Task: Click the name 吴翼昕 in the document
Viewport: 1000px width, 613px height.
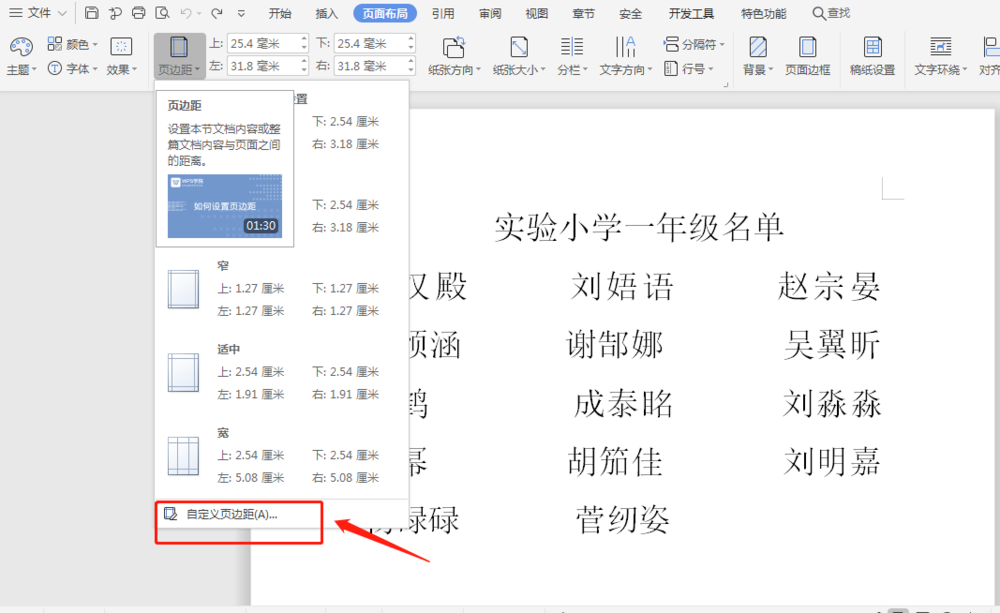Action: tap(832, 344)
